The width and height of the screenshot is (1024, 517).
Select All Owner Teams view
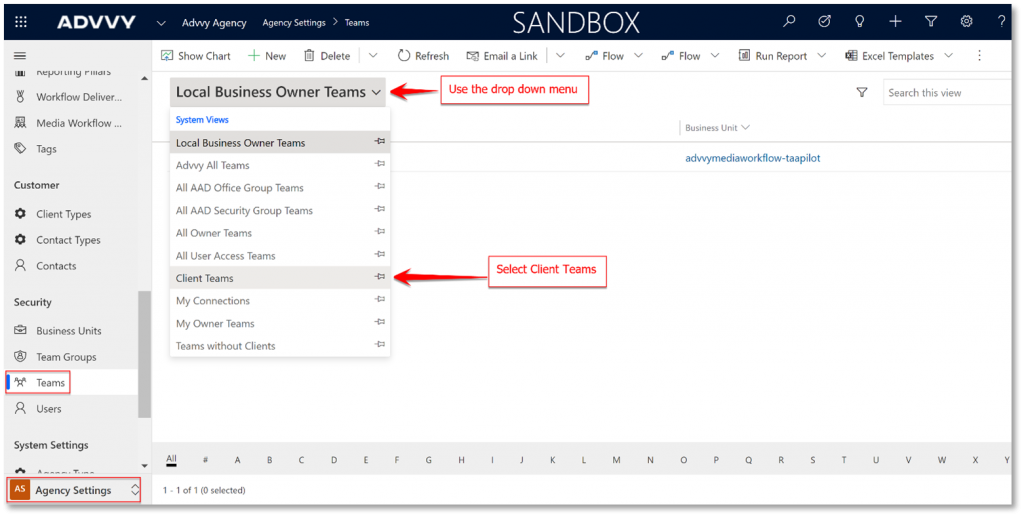click(x=214, y=233)
